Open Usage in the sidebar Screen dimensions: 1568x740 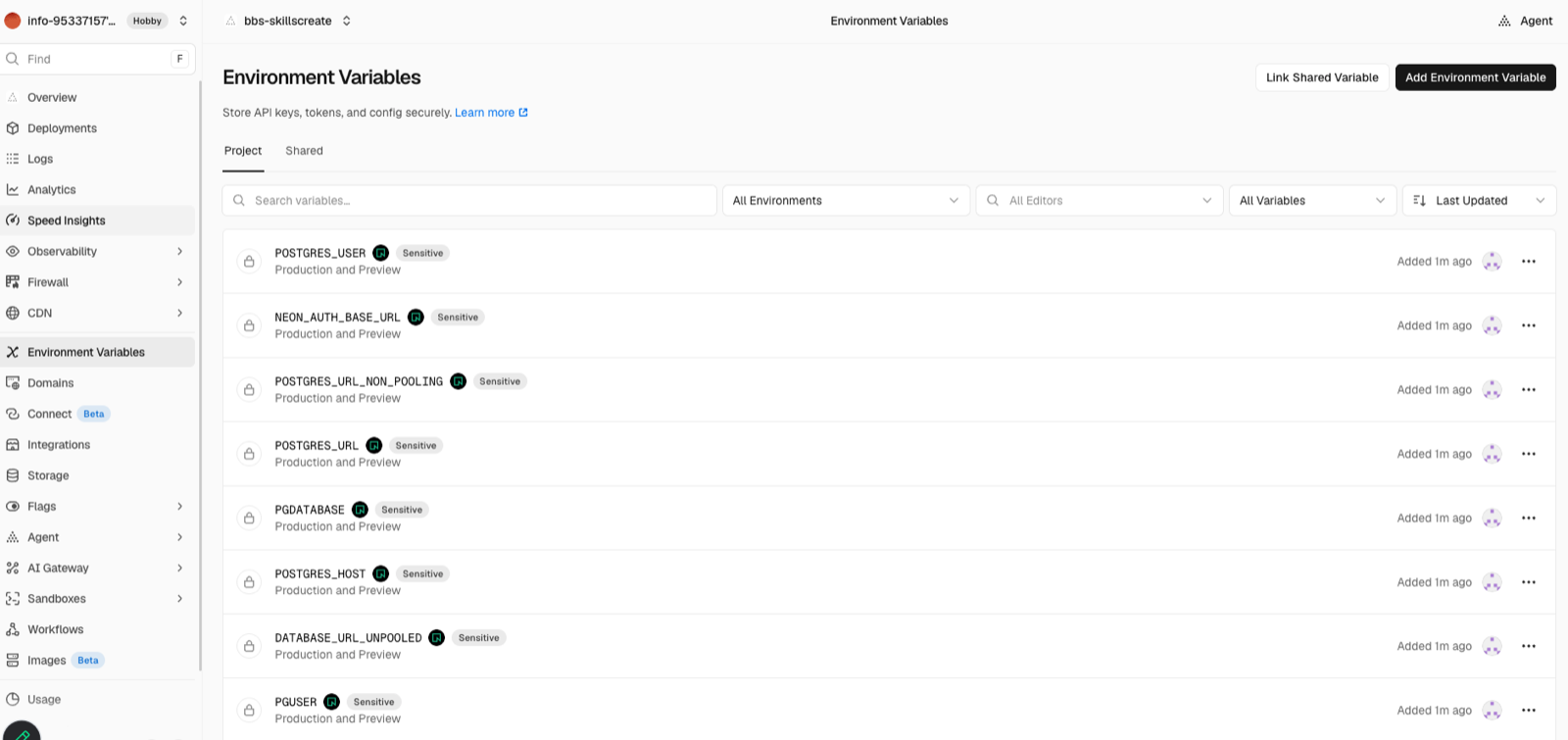click(98, 700)
